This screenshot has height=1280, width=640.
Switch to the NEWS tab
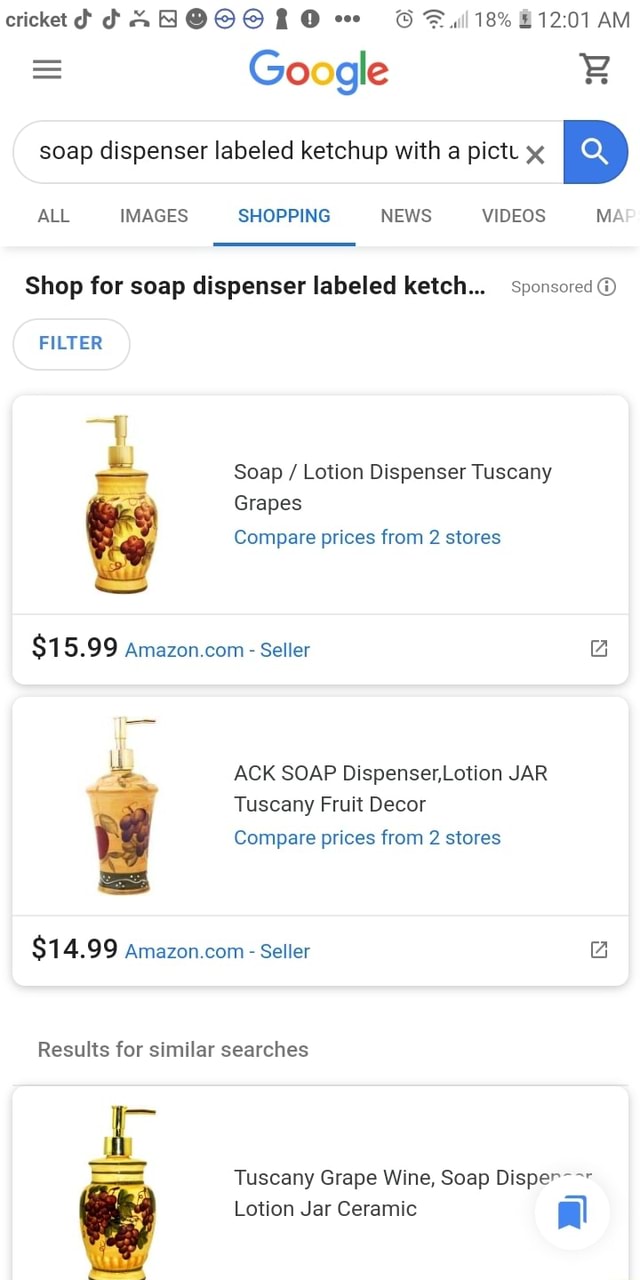click(x=405, y=216)
